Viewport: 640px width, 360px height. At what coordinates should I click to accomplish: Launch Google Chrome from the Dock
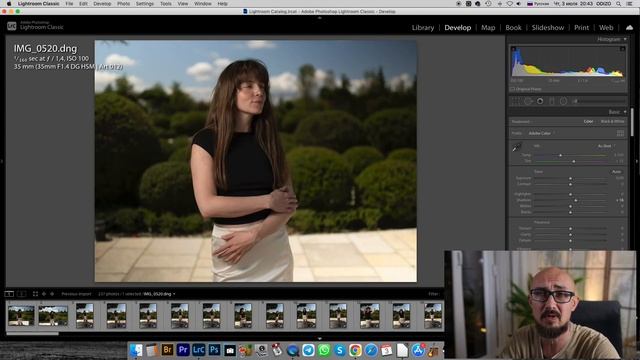click(355, 350)
